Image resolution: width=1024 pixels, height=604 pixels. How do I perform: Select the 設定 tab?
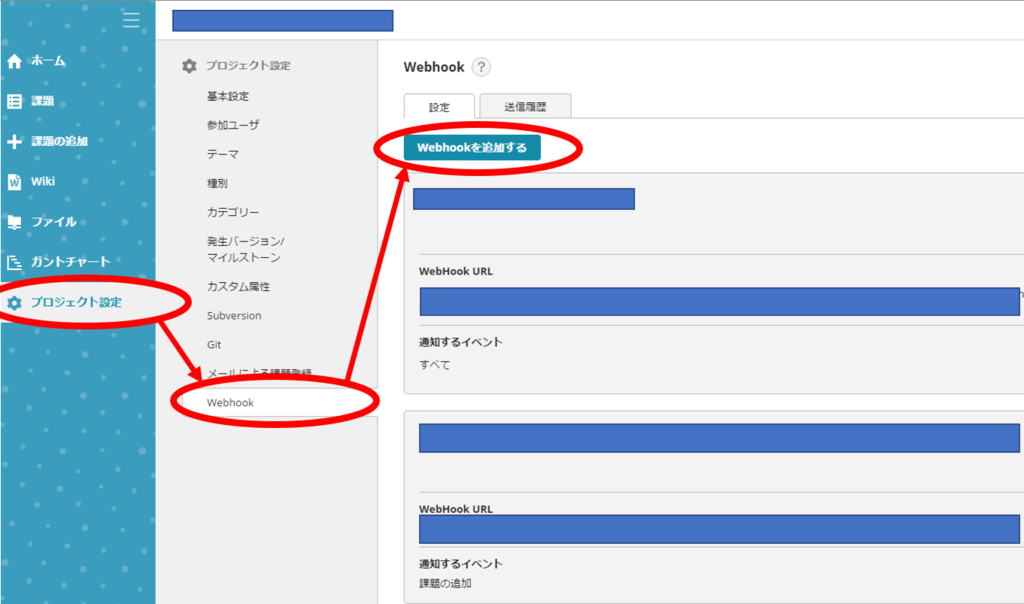coord(439,105)
